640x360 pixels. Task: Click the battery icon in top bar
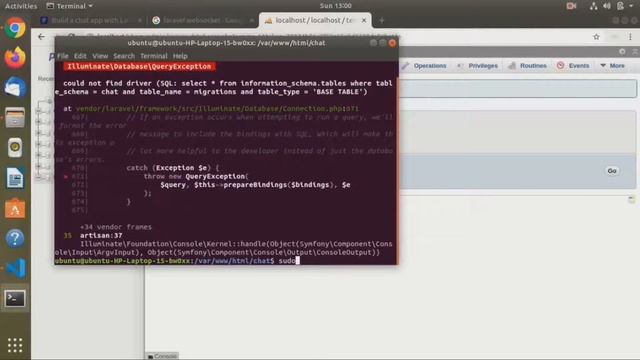coord(620,6)
